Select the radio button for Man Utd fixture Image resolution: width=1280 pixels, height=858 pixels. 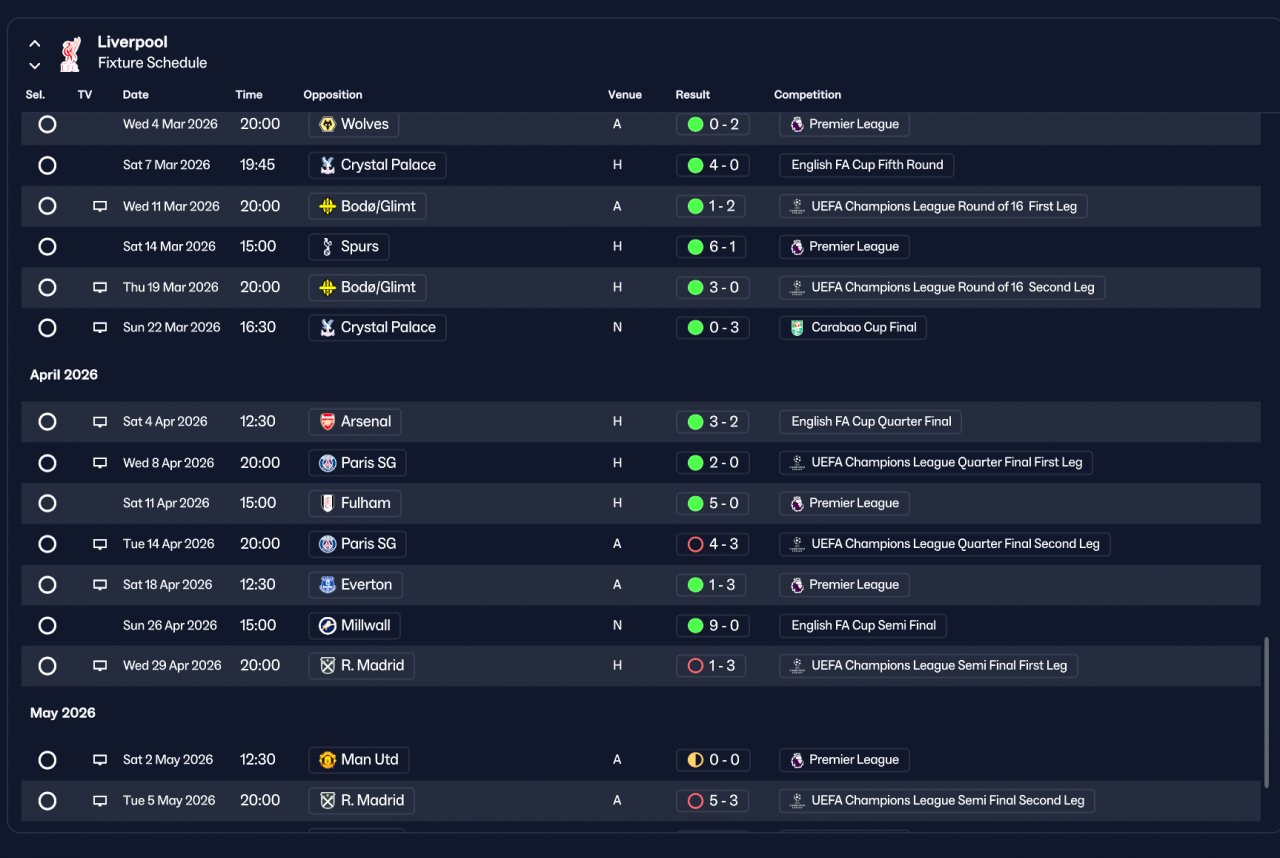(47, 760)
